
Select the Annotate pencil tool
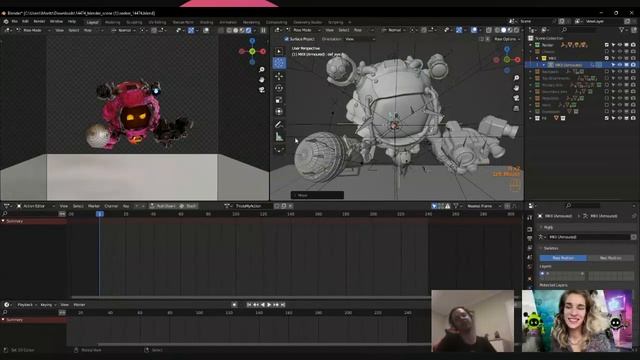point(279,124)
